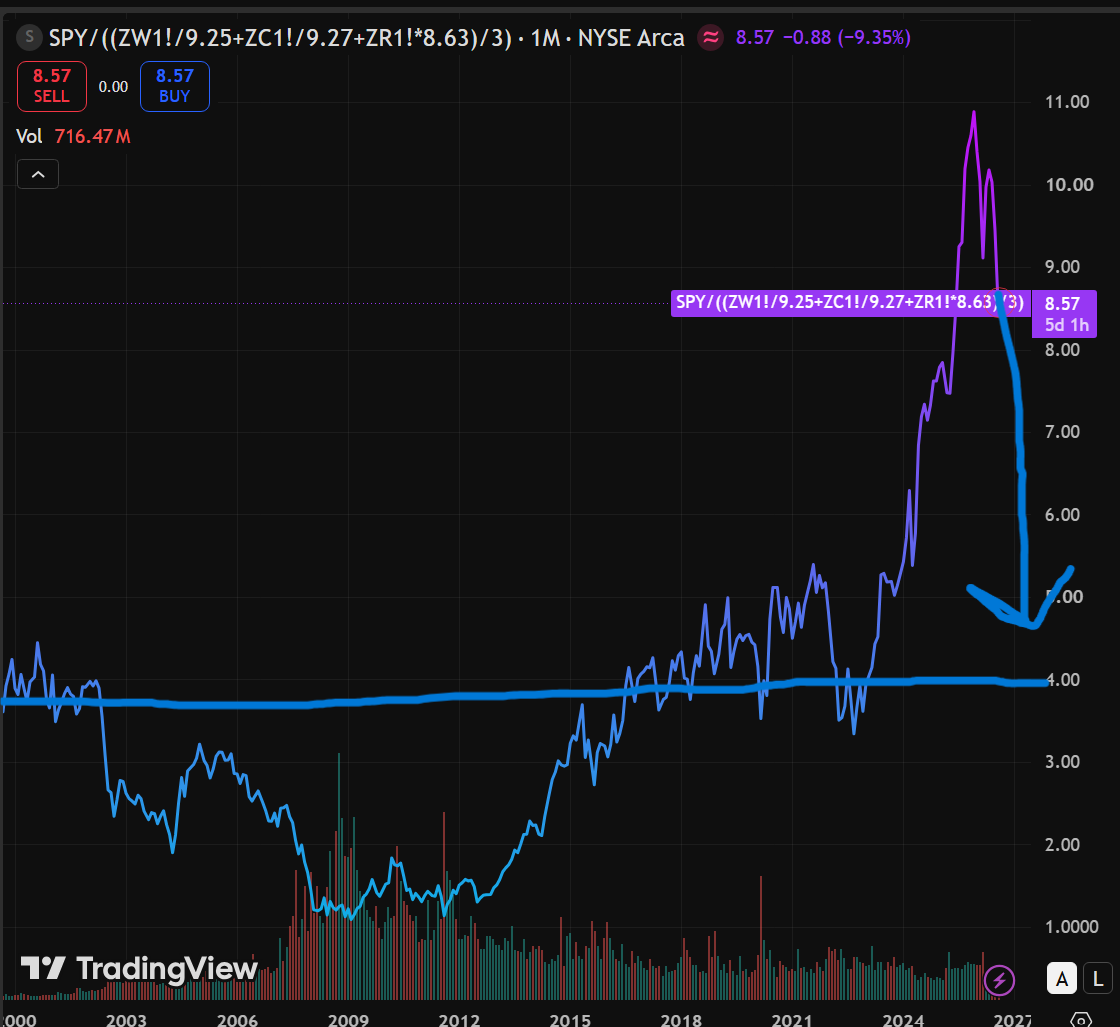Click the 2024 time axis label

[903, 1019]
